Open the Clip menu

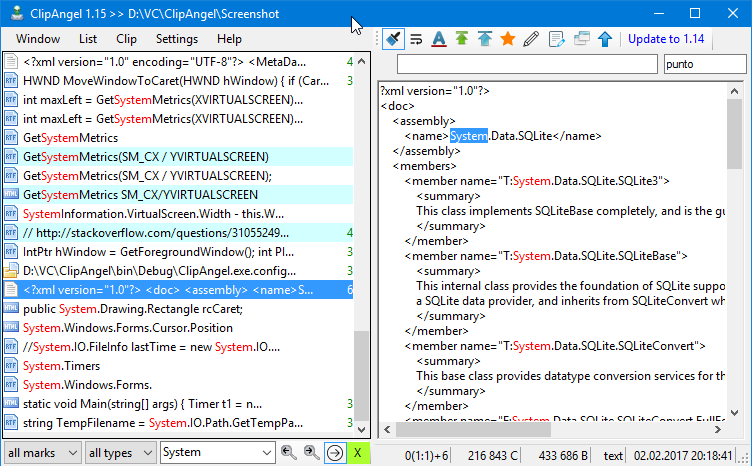[126, 39]
